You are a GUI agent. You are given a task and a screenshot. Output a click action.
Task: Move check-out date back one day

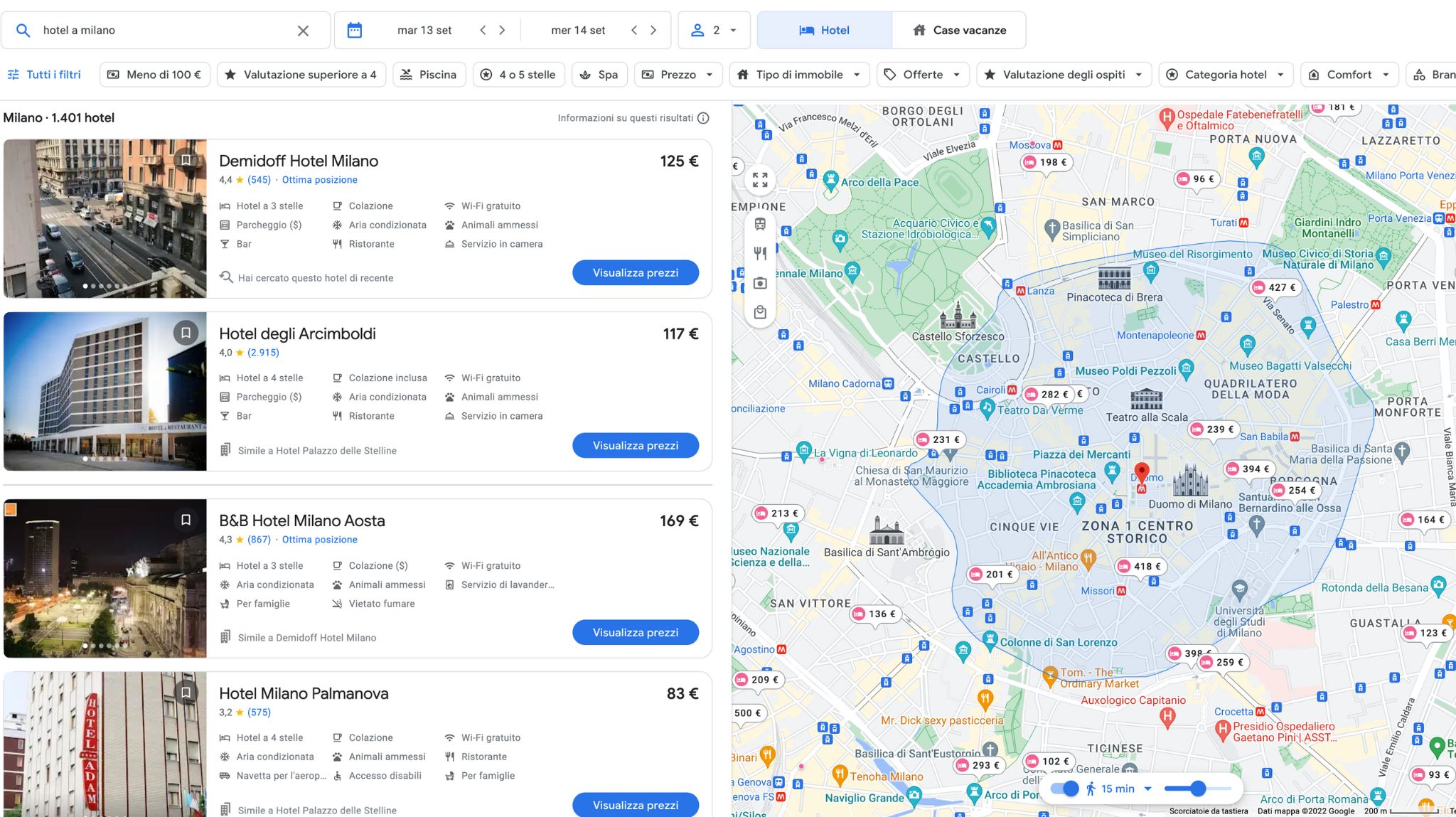(x=634, y=31)
